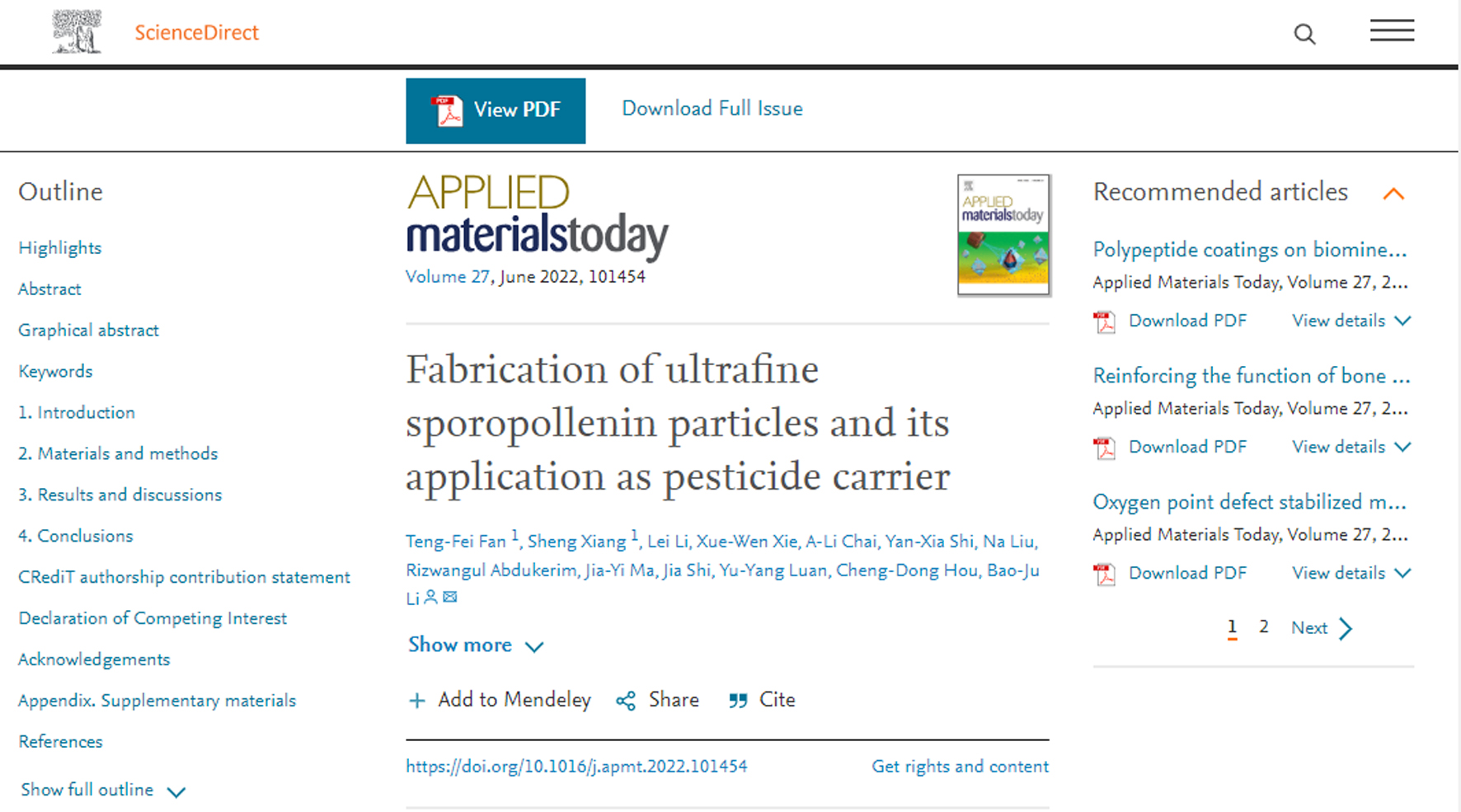This screenshot has width=1461, height=812.
Task: Go to Abstract in the outline
Action: [49, 289]
